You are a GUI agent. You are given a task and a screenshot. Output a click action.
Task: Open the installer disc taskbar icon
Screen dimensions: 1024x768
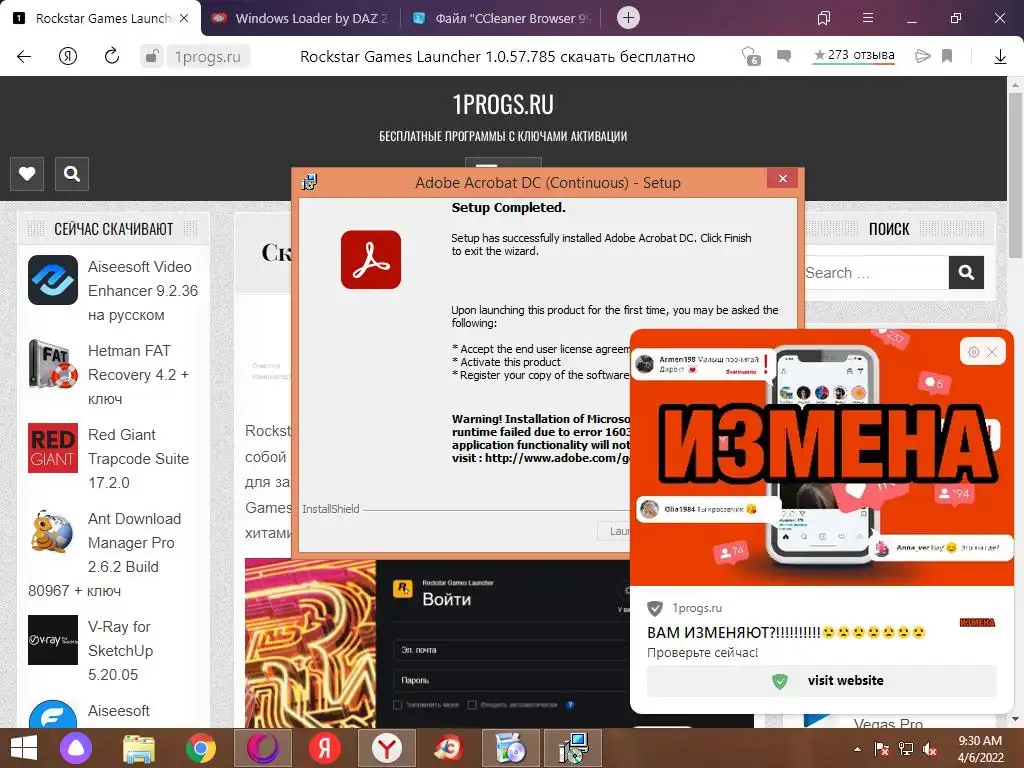point(511,748)
